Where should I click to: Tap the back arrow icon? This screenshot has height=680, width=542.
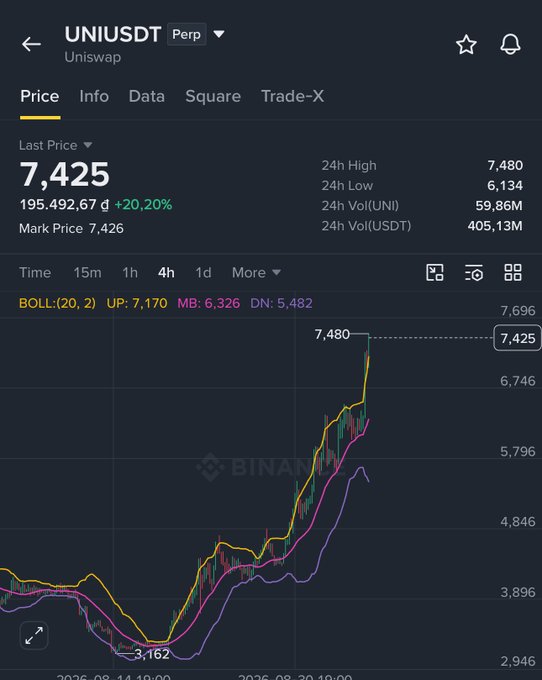point(31,44)
